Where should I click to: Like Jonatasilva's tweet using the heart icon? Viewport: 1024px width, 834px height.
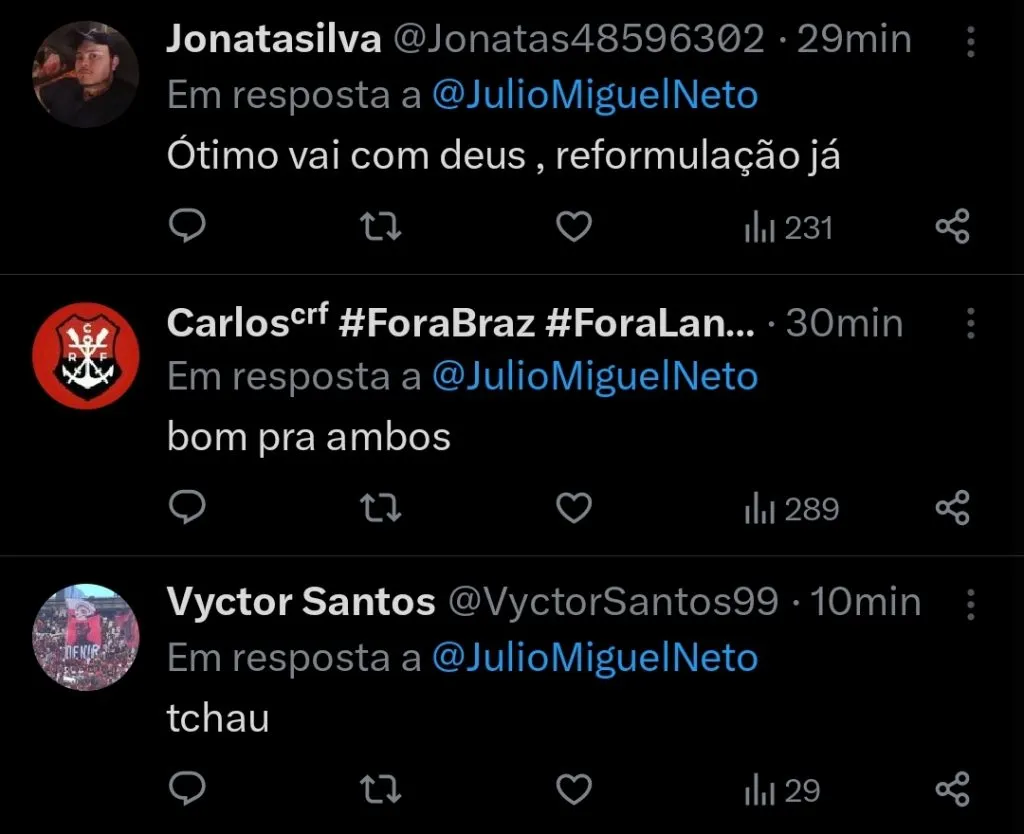pos(572,226)
